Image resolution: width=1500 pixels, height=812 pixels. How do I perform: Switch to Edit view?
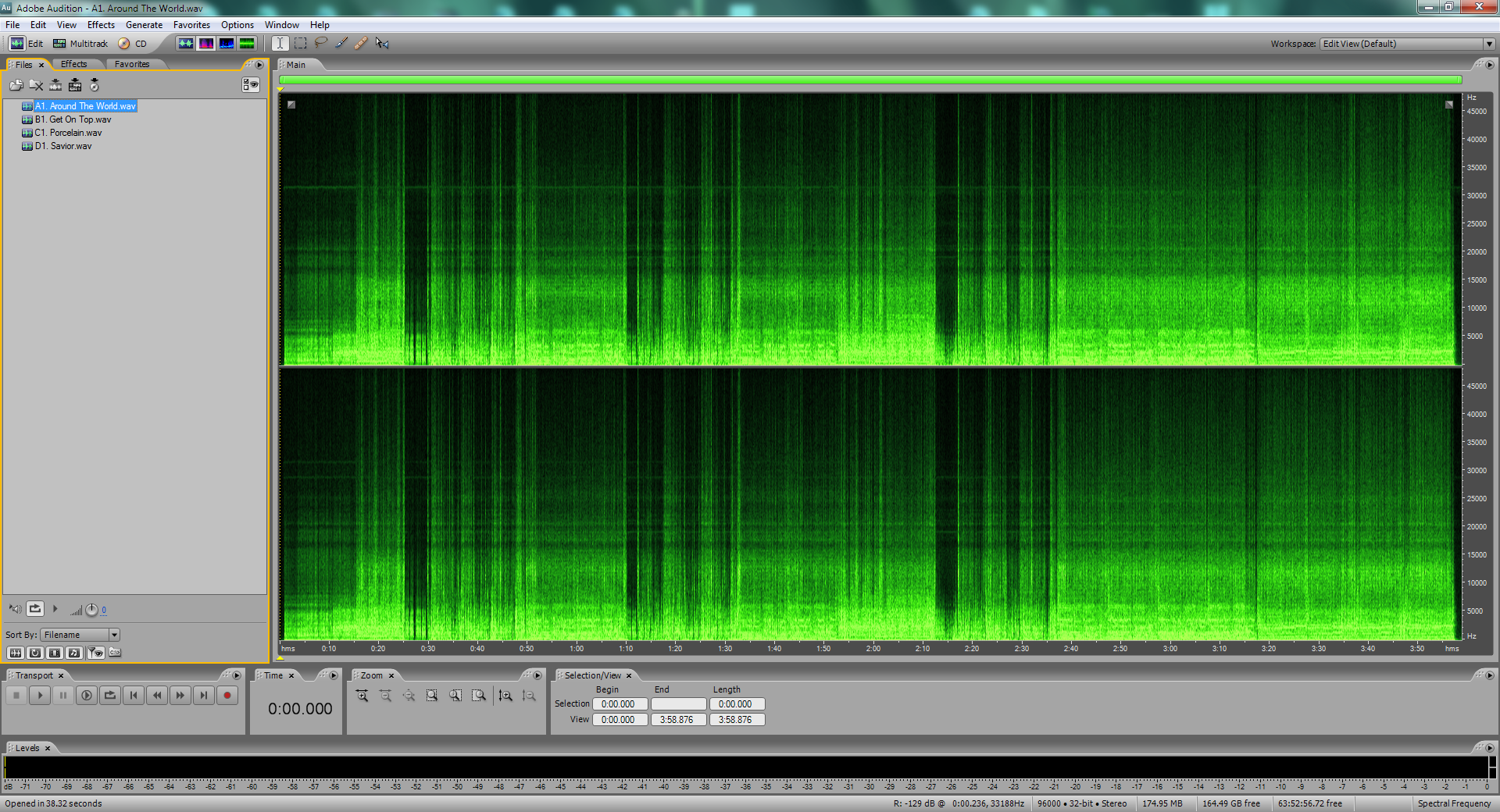click(26, 44)
